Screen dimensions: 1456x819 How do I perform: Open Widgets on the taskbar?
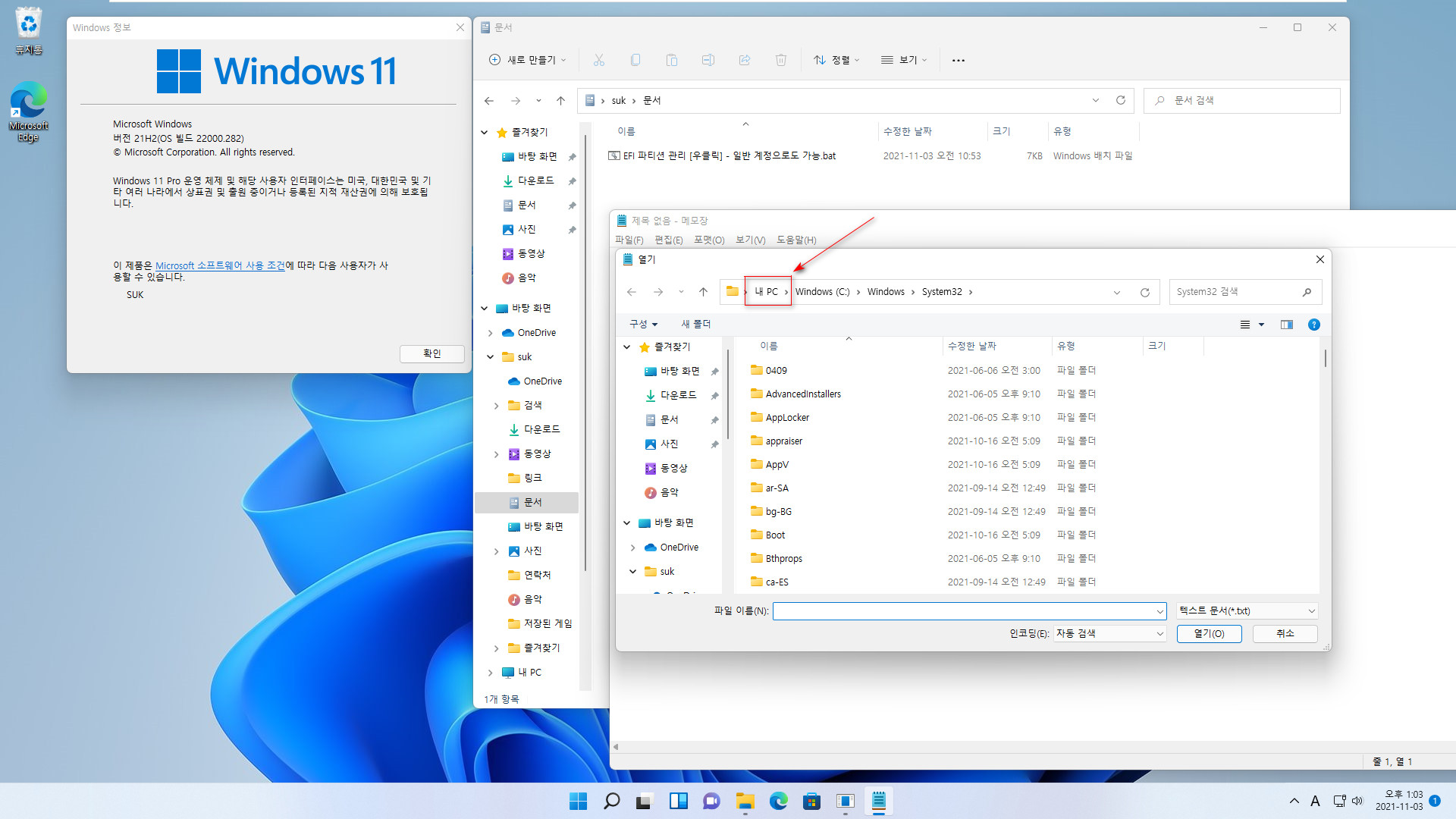pos(678,801)
